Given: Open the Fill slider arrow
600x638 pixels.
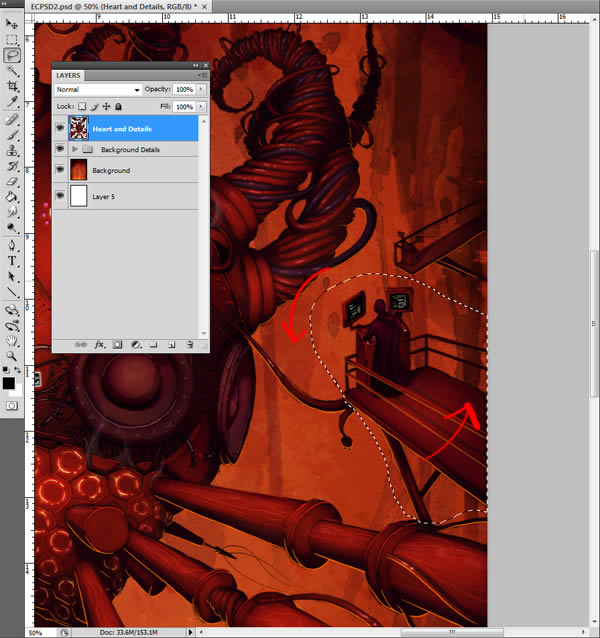Looking at the screenshot, I should [x=201, y=107].
